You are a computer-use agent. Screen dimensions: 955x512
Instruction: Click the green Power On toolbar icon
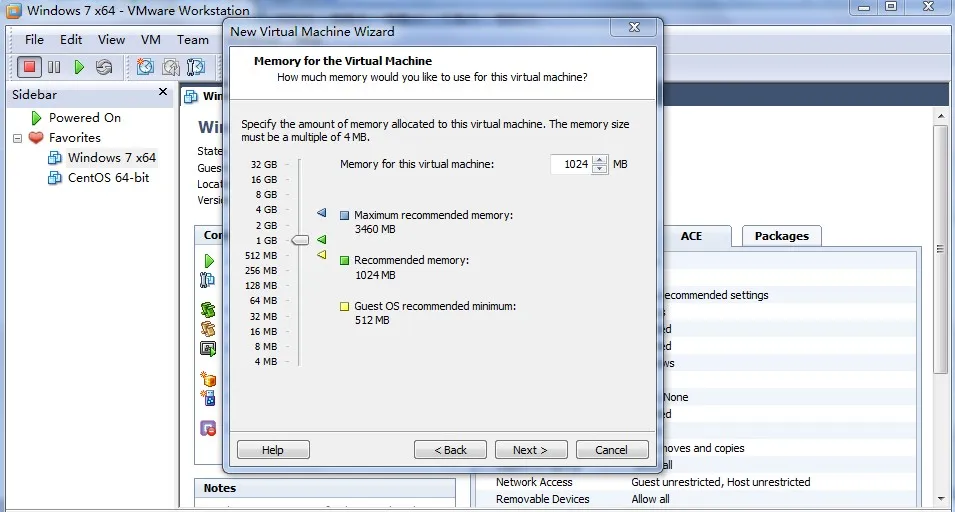coord(79,67)
